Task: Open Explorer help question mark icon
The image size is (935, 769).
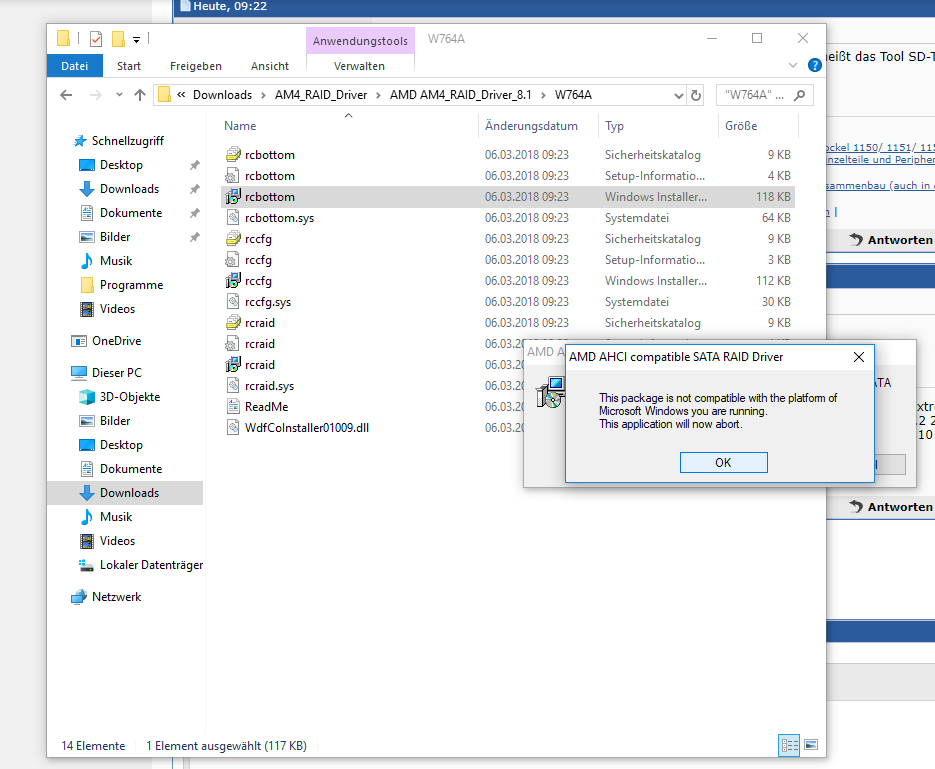Action: pos(815,65)
